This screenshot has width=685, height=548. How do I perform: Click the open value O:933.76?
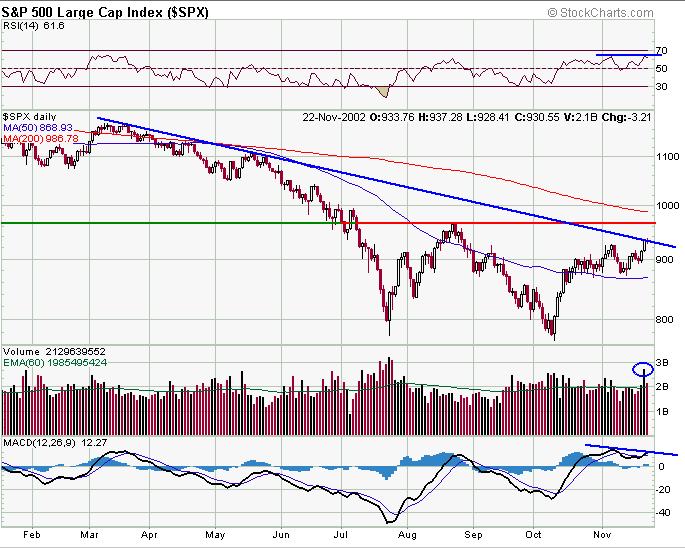(x=392, y=117)
